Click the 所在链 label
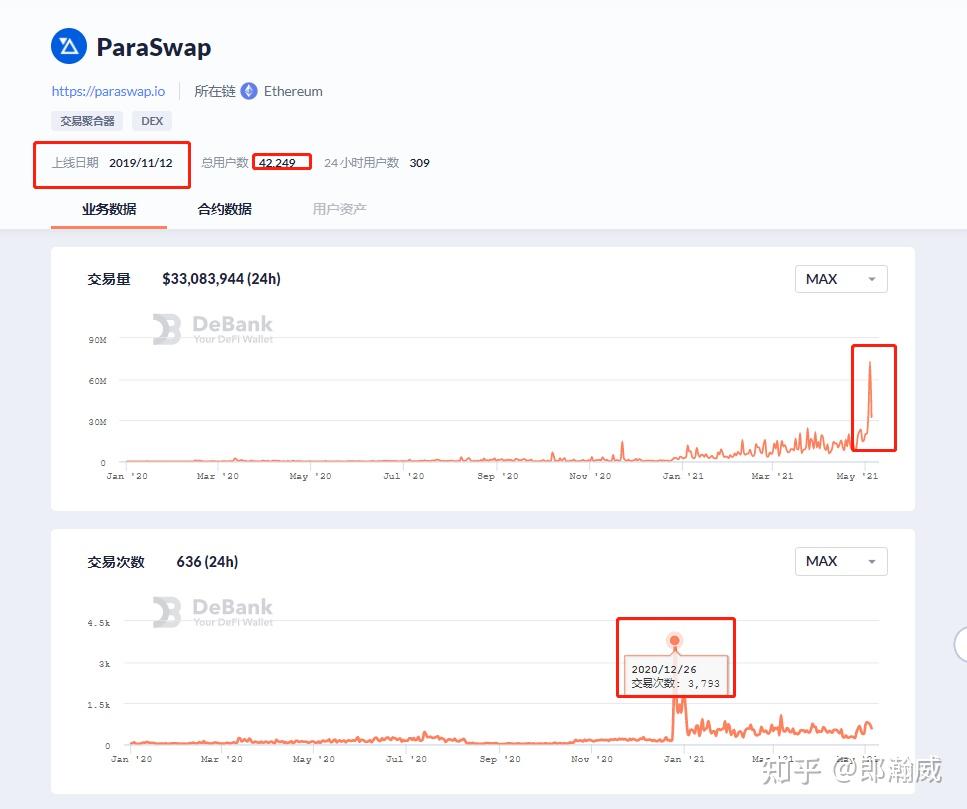Screen dimensions: 967x809 (215, 91)
